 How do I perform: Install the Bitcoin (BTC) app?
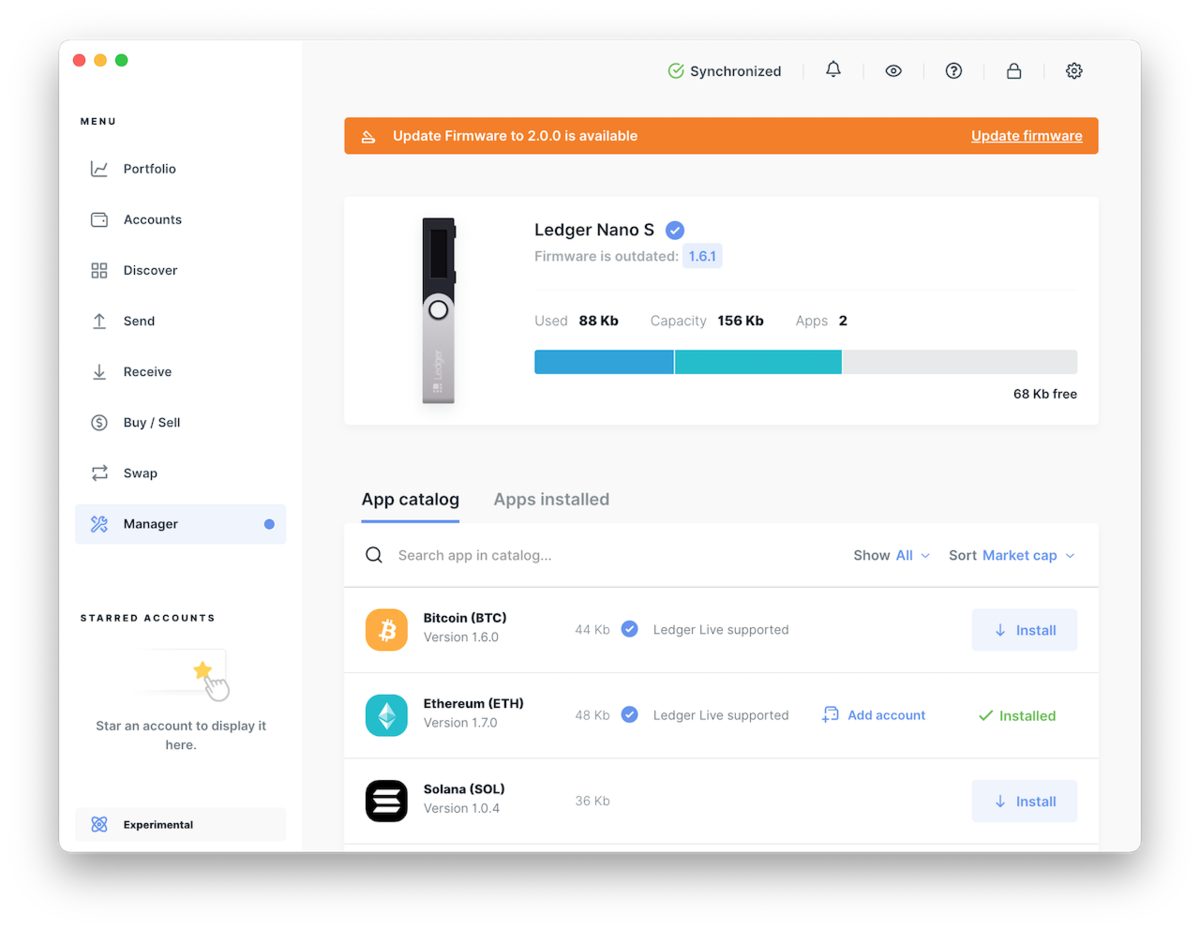tap(1024, 629)
